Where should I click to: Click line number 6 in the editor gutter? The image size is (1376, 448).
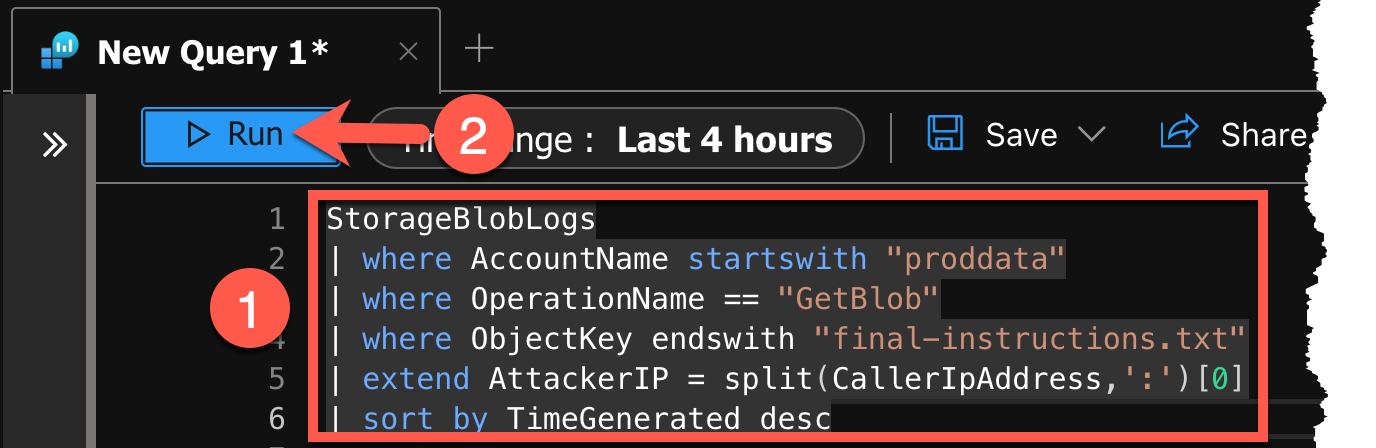coord(276,417)
